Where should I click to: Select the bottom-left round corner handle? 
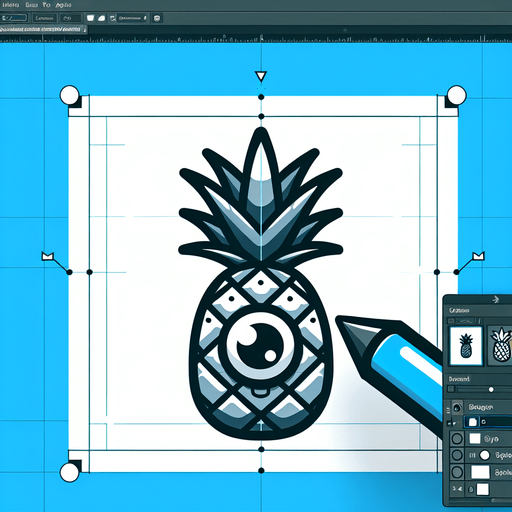point(70,472)
